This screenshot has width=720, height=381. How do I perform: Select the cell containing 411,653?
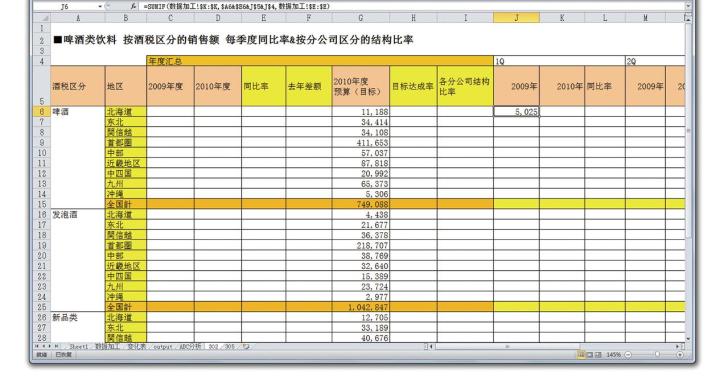360,143
